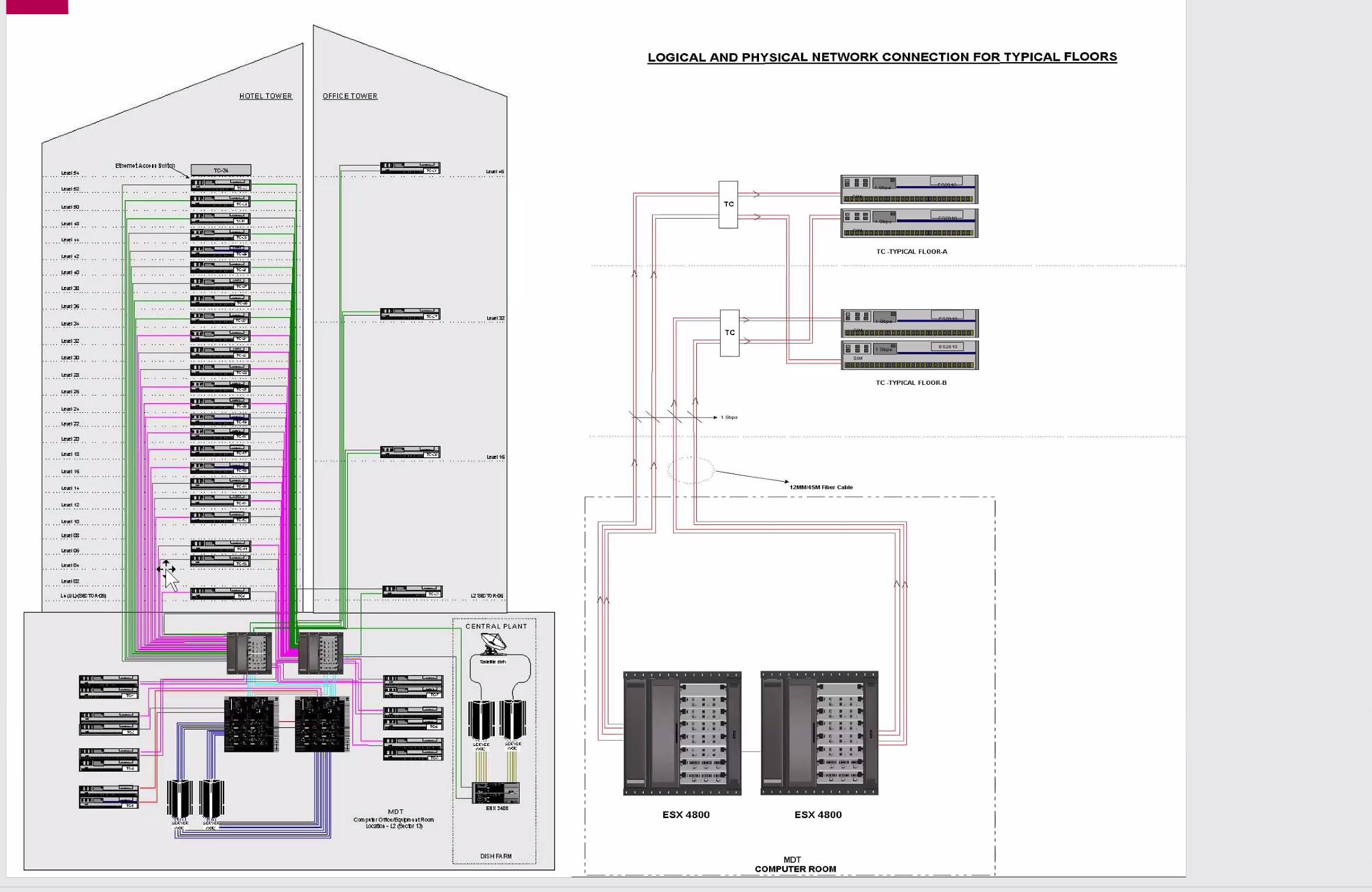Screen dimensions: 1372x892
Task: Click the top switch above TC-Typical Floor-A label
Action: [909, 189]
